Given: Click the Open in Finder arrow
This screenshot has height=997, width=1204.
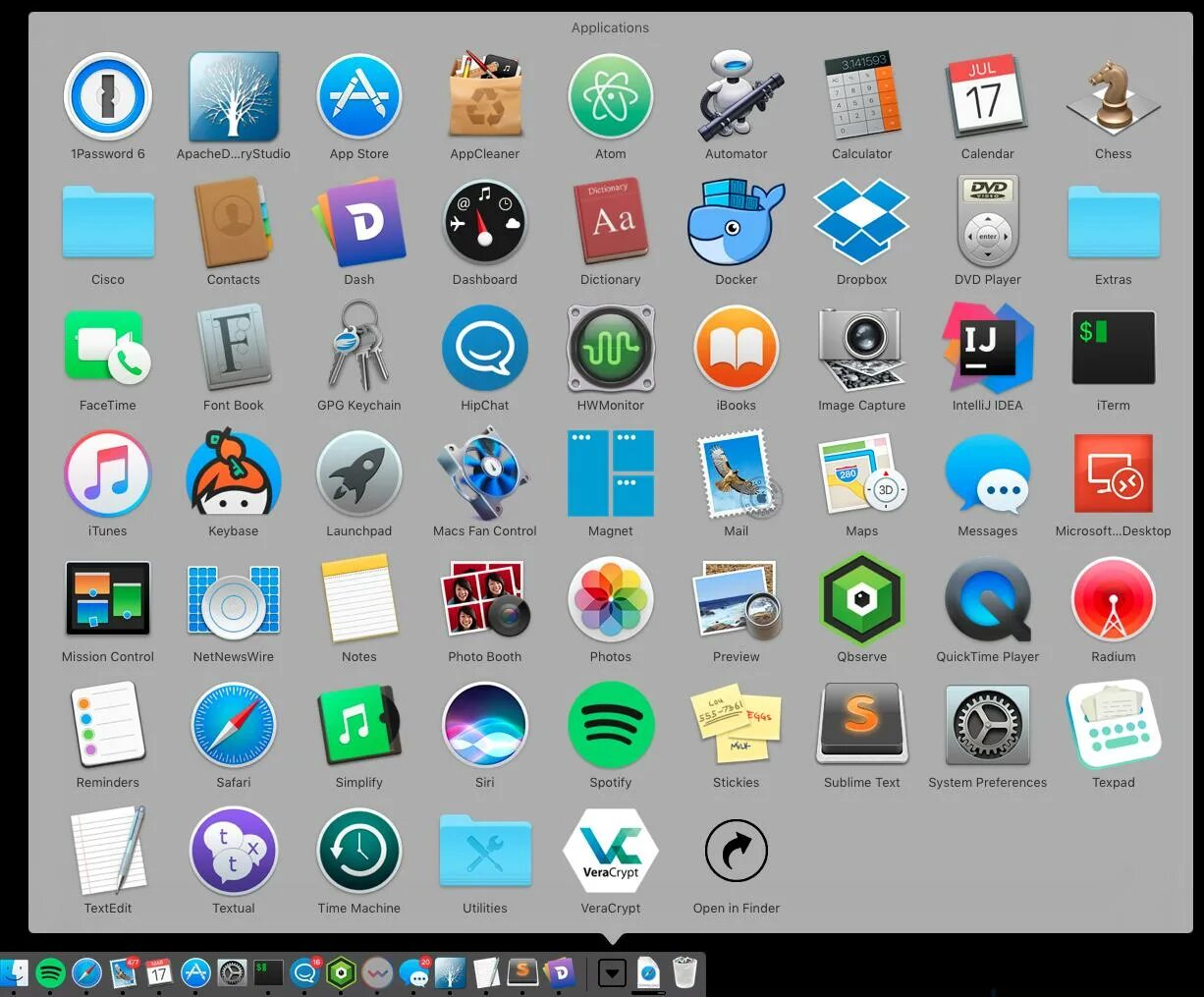Looking at the screenshot, I should (737, 852).
